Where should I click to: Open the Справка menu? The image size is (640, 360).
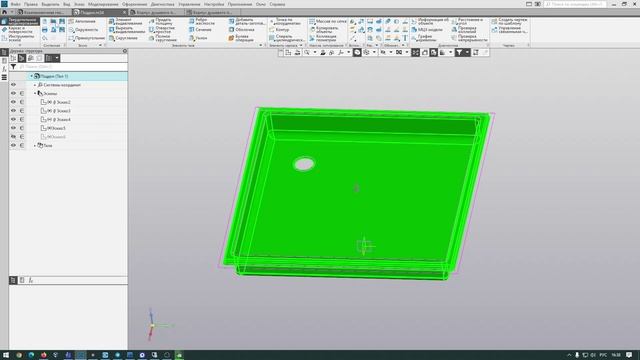coord(277,4)
